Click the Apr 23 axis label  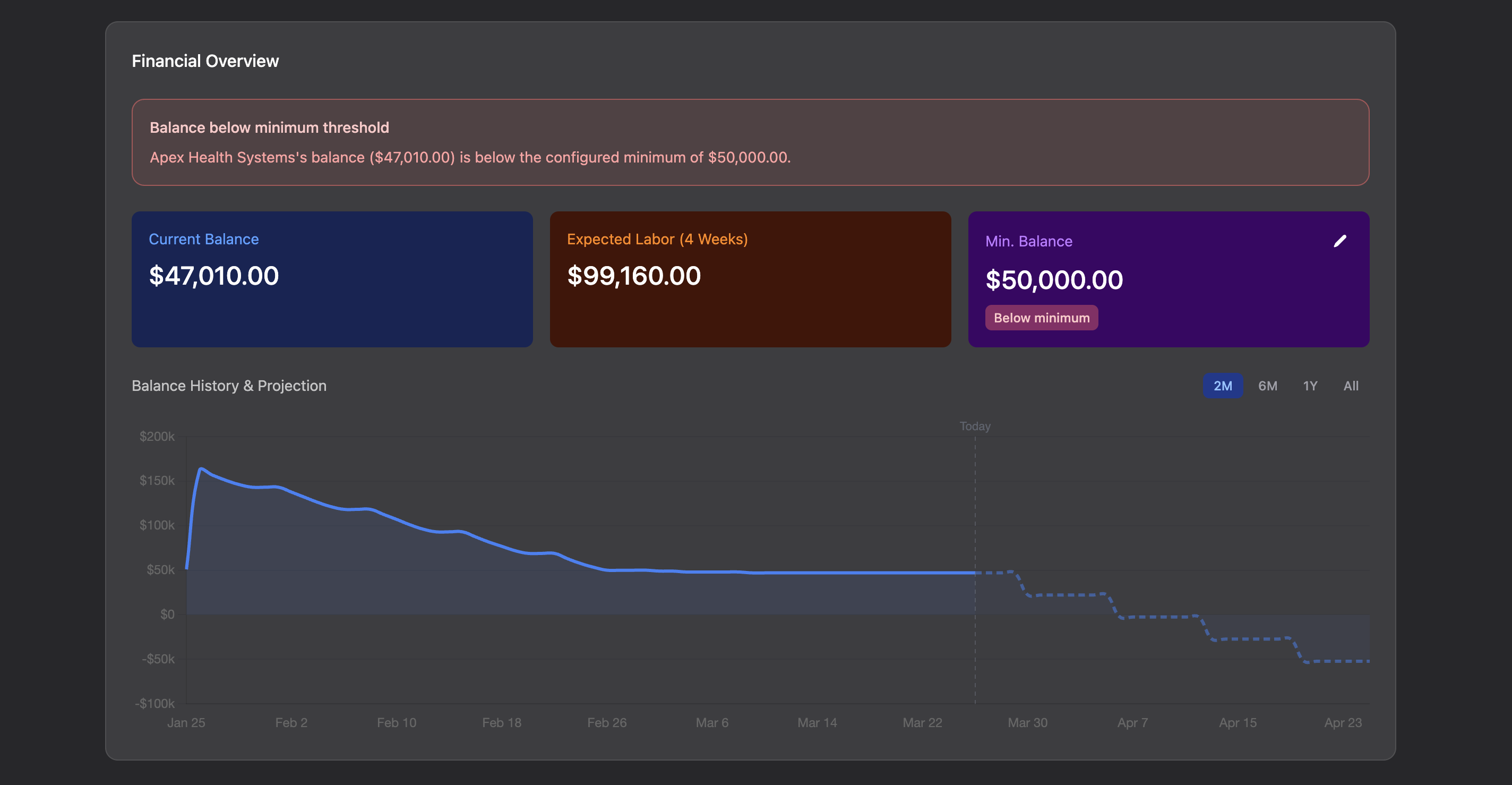1342,722
